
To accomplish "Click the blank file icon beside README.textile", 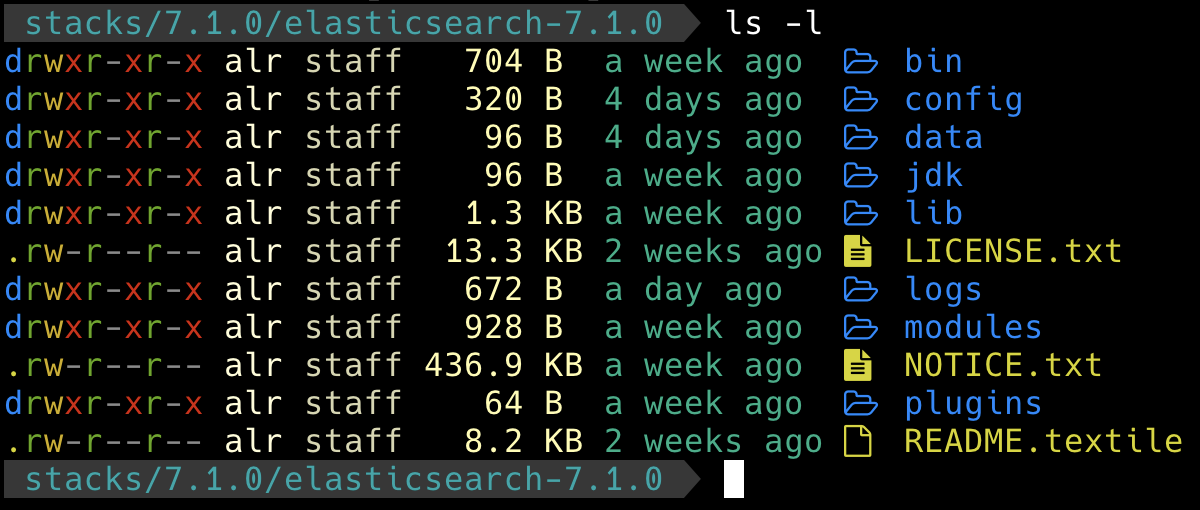I will click(x=858, y=442).
